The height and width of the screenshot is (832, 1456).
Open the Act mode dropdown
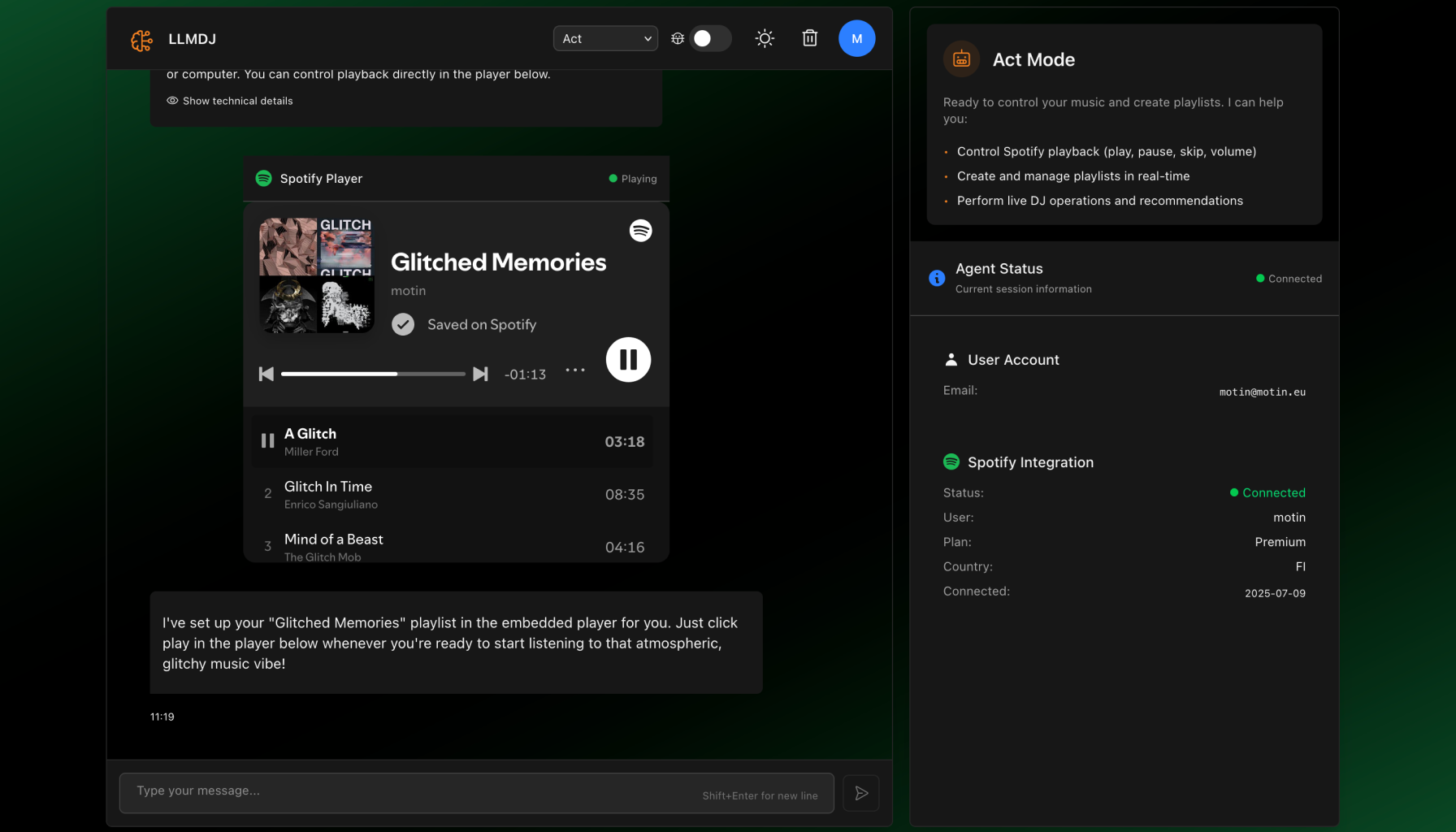point(605,38)
